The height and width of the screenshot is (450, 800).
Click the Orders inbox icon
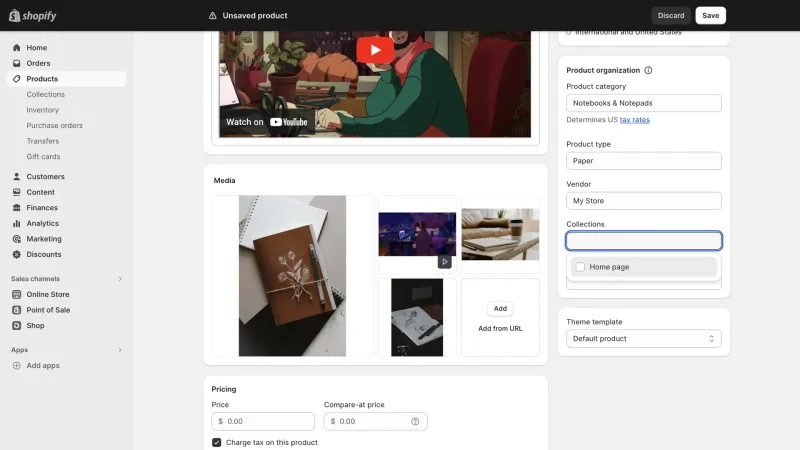16,63
